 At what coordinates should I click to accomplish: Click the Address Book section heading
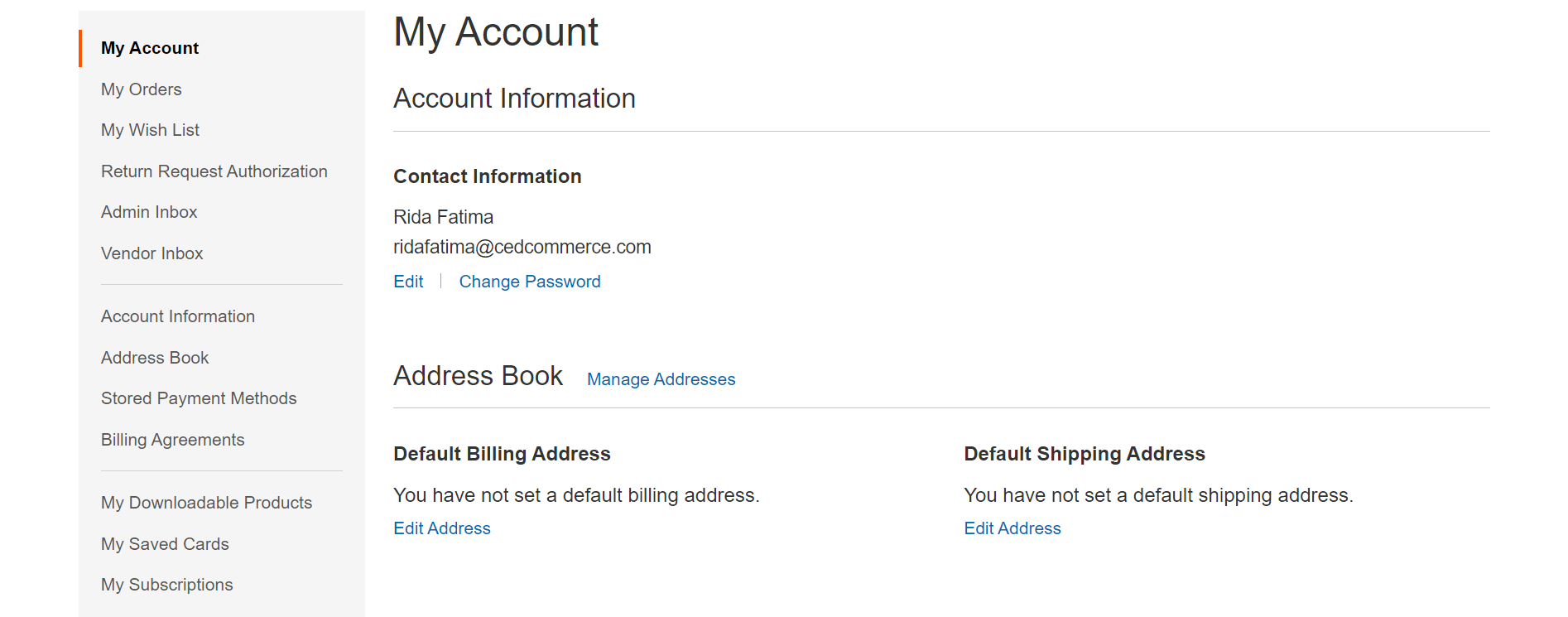click(478, 376)
